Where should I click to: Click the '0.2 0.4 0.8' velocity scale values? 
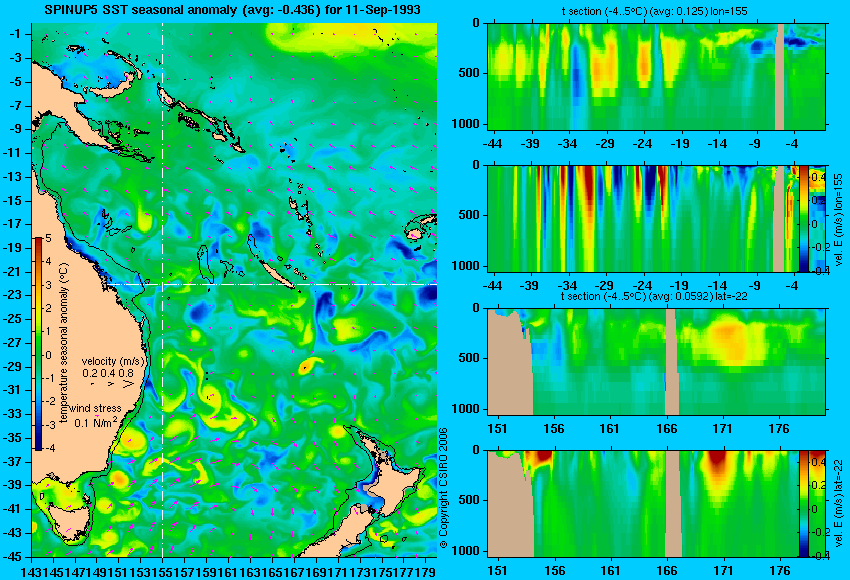(108, 373)
